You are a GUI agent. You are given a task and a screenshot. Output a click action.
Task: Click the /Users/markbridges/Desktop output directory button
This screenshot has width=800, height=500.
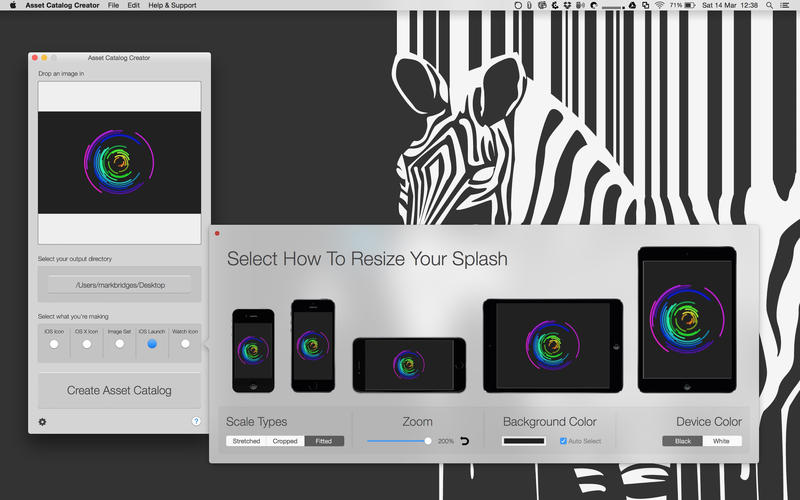(x=120, y=285)
